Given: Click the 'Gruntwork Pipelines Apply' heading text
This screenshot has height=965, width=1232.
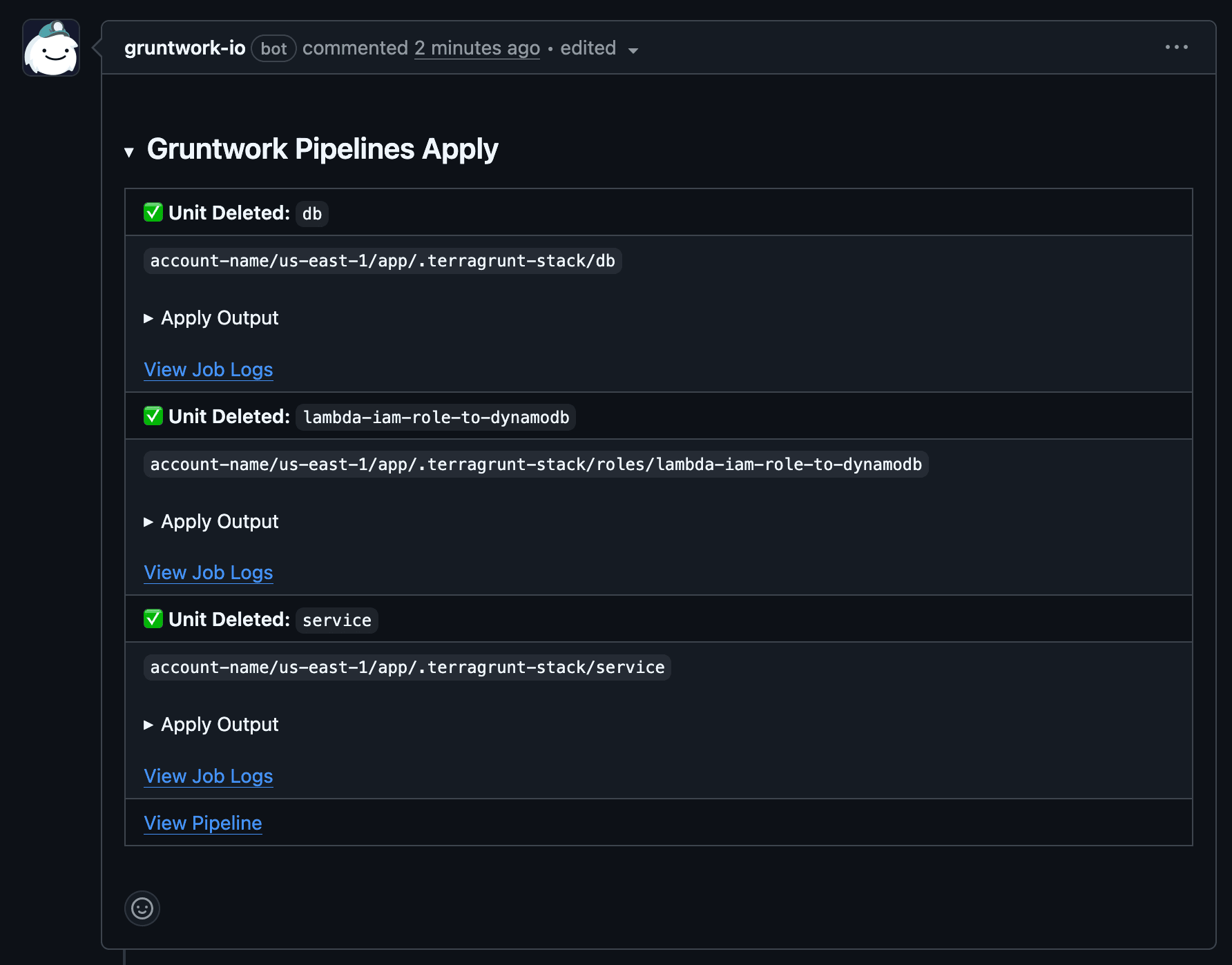Looking at the screenshot, I should [323, 149].
